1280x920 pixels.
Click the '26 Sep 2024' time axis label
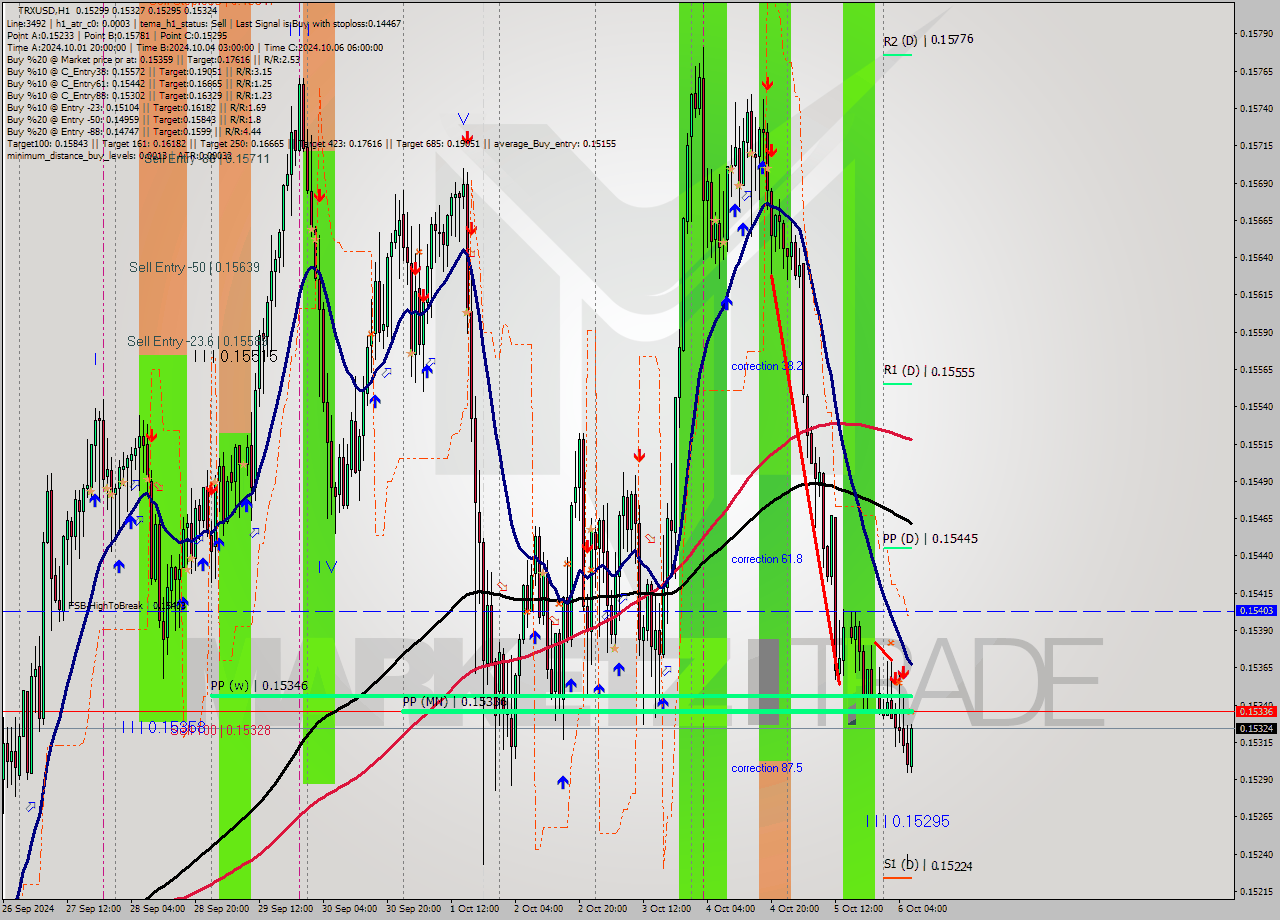28,909
